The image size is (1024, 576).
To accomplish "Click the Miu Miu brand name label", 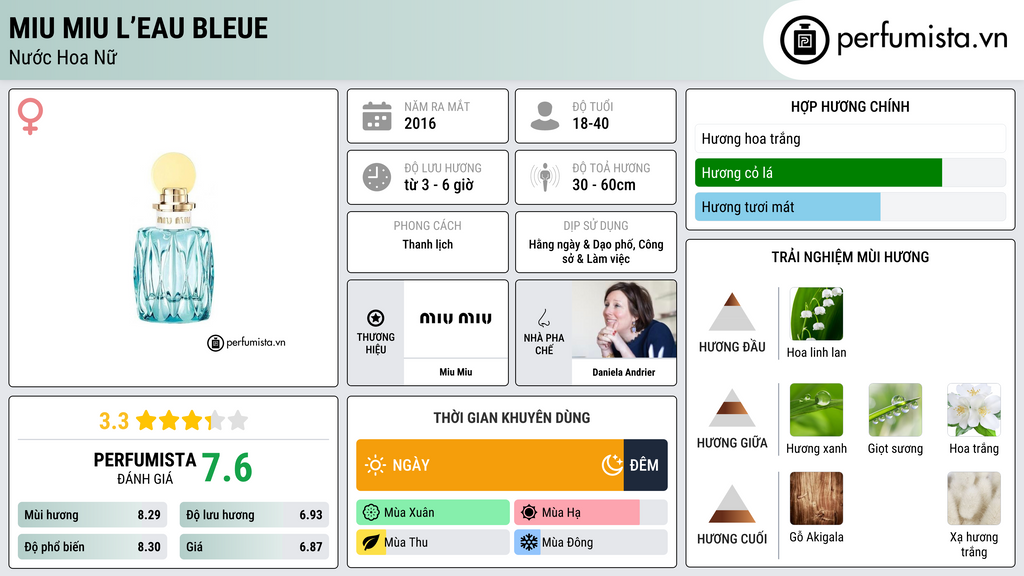I will tap(455, 372).
